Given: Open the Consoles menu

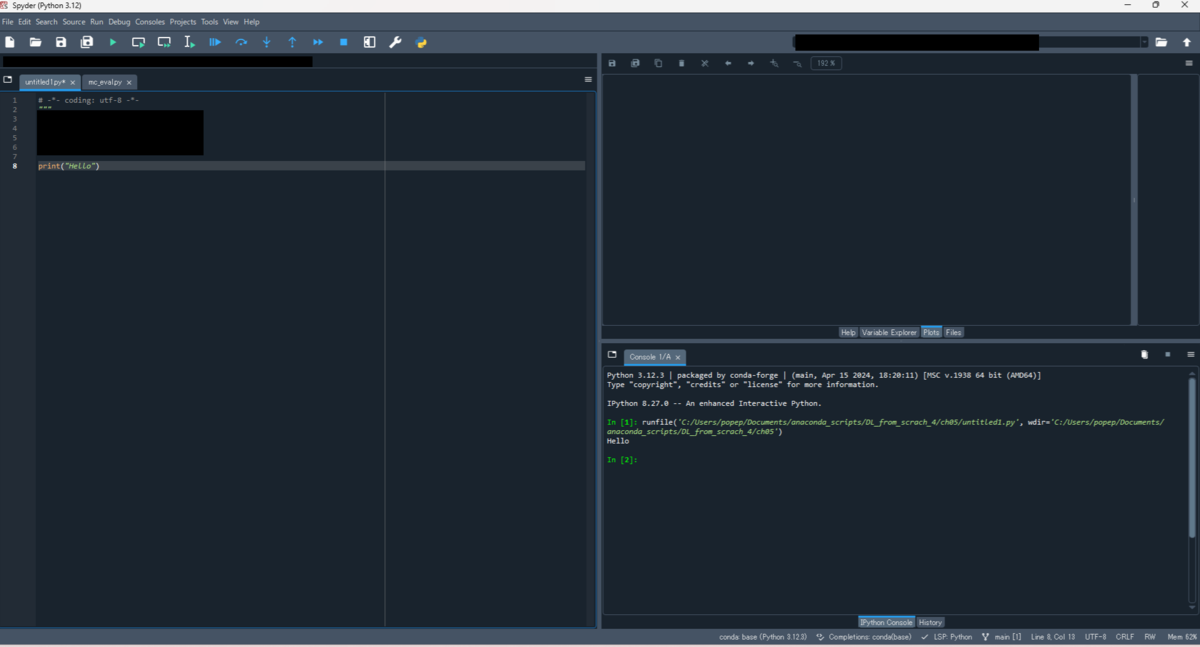Looking at the screenshot, I should click(150, 22).
